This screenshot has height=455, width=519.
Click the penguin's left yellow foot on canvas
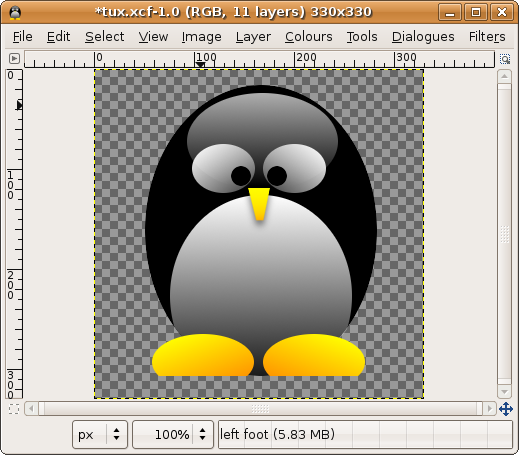[203, 355]
